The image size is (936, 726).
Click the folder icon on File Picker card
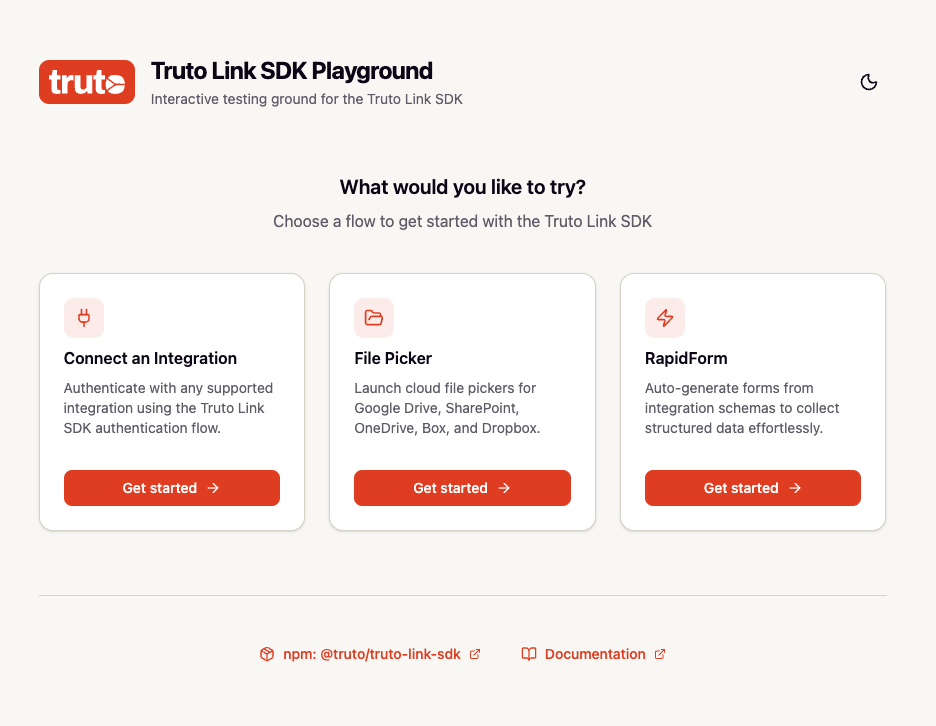tap(374, 318)
